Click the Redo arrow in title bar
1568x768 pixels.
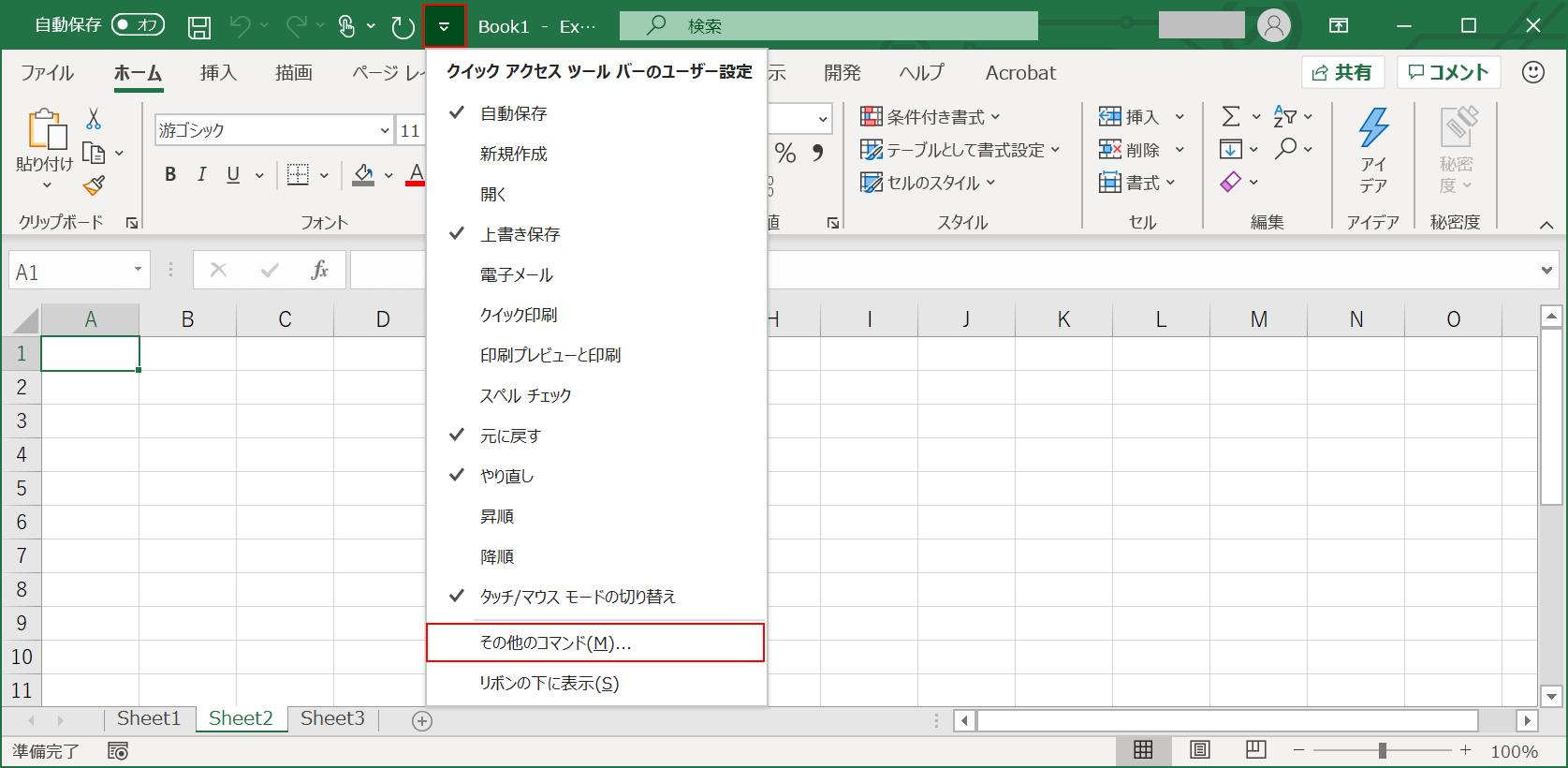296,26
